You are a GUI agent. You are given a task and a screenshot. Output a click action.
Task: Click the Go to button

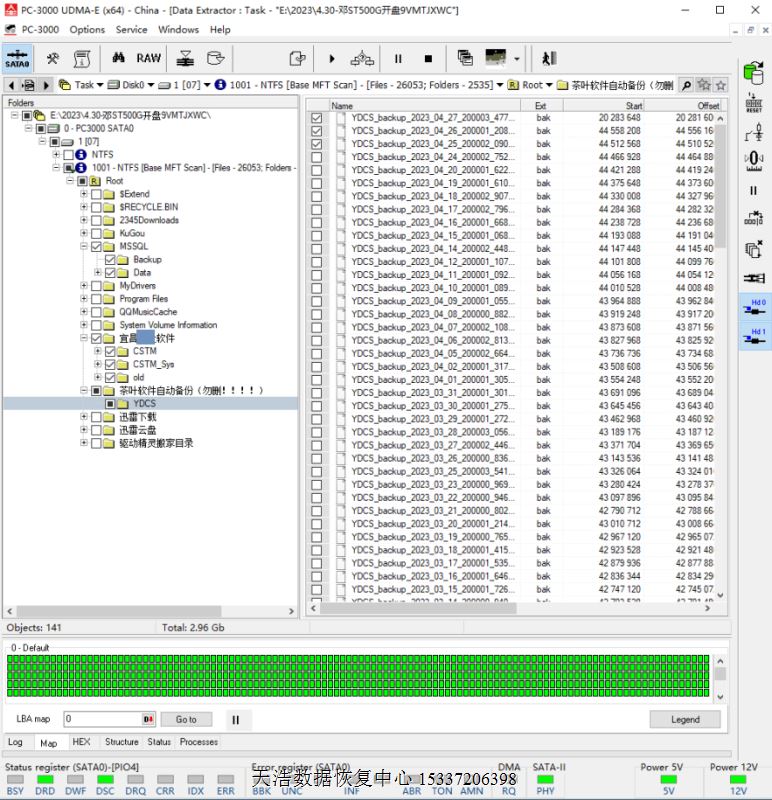(186, 719)
